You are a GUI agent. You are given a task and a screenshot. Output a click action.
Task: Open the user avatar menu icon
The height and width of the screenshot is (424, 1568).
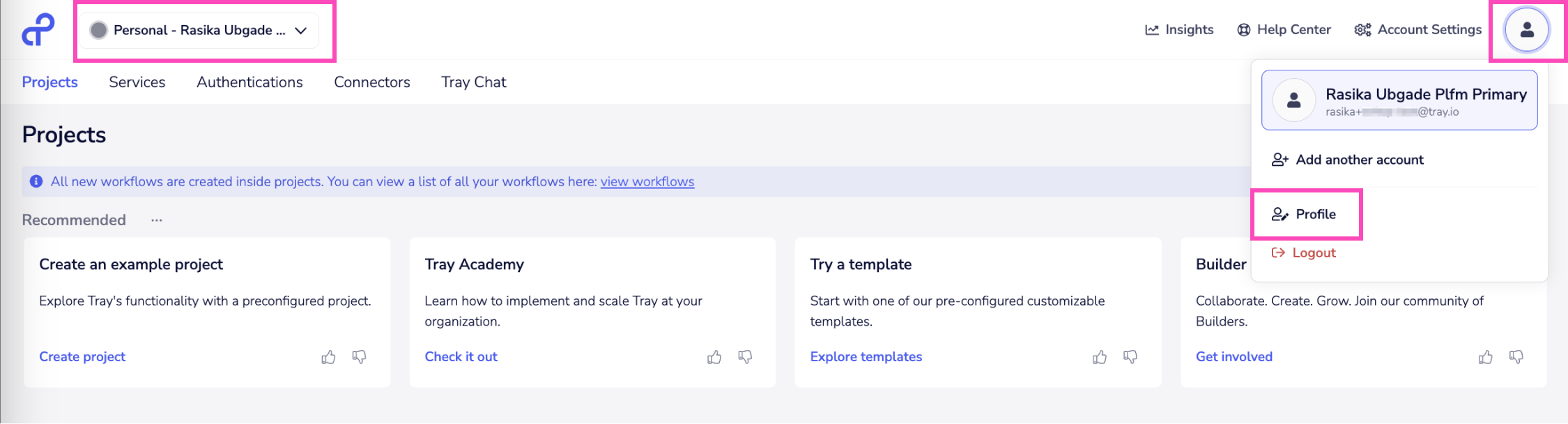point(1526,30)
